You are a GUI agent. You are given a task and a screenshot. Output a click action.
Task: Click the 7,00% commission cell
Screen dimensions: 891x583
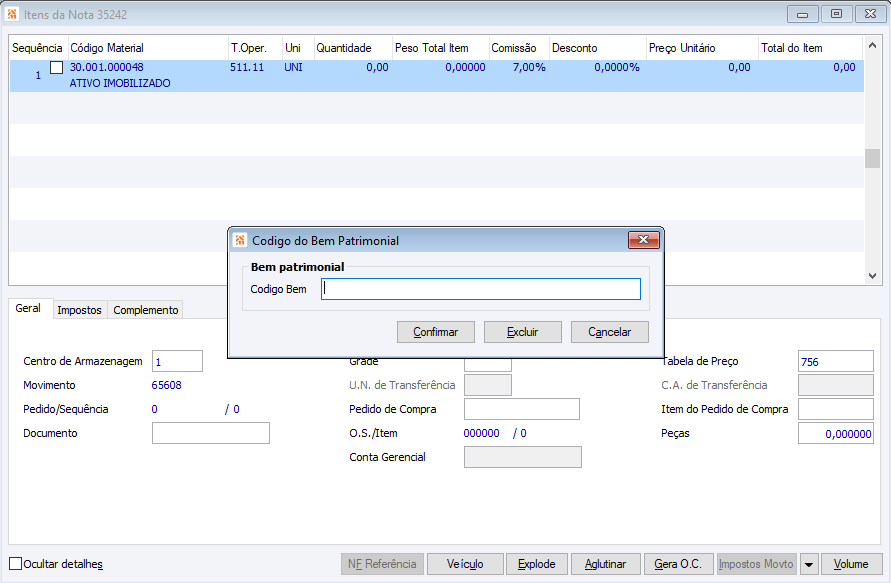pyautogui.click(x=529, y=67)
